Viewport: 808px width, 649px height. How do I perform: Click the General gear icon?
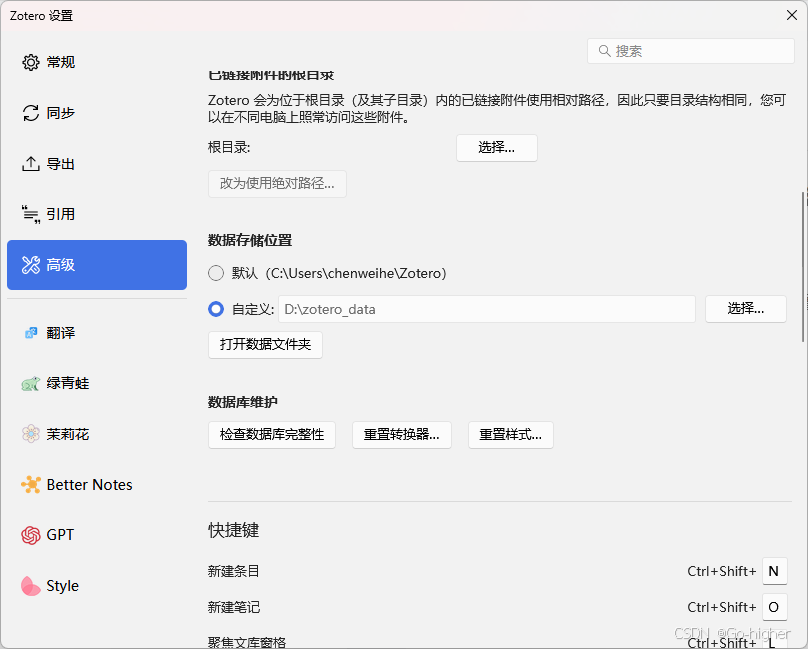coord(30,62)
